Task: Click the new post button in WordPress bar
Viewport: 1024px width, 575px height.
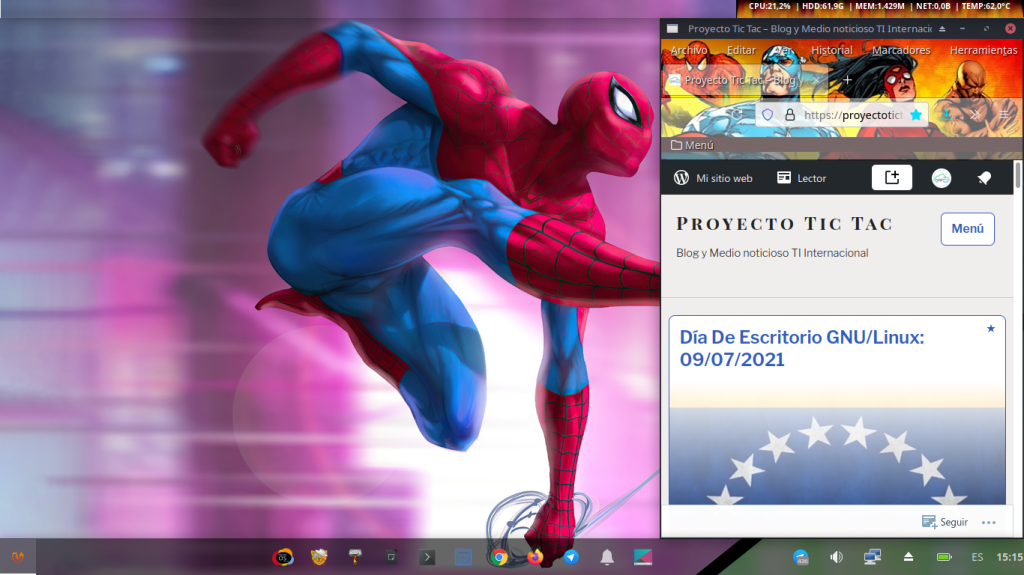Action: [892, 178]
